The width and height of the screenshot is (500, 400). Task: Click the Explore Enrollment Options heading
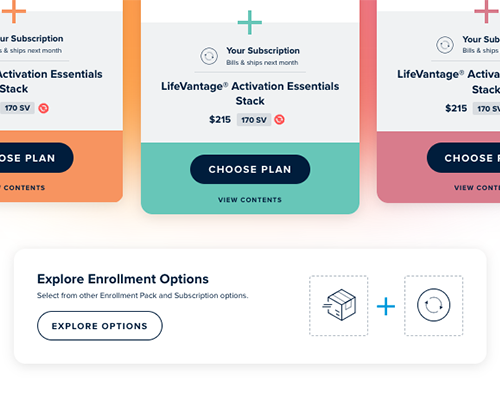[123, 279]
